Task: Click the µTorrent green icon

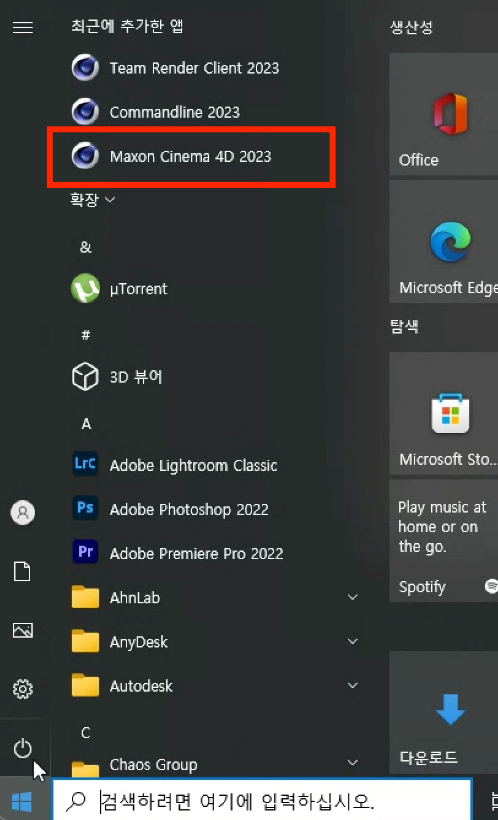Action: pos(85,288)
